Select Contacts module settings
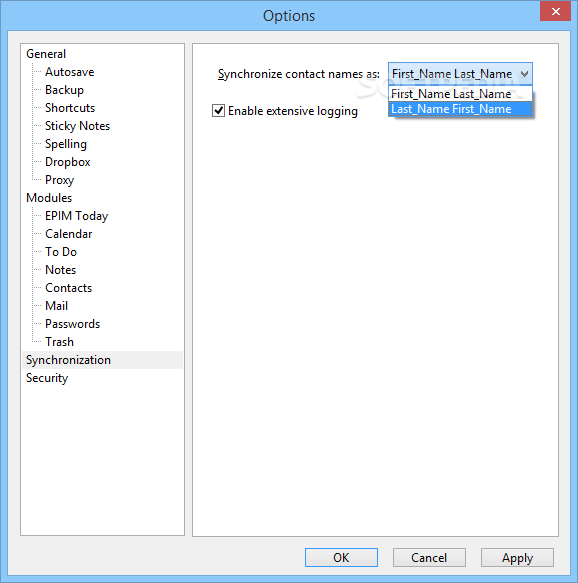The image size is (578, 583). coord(68,288)
